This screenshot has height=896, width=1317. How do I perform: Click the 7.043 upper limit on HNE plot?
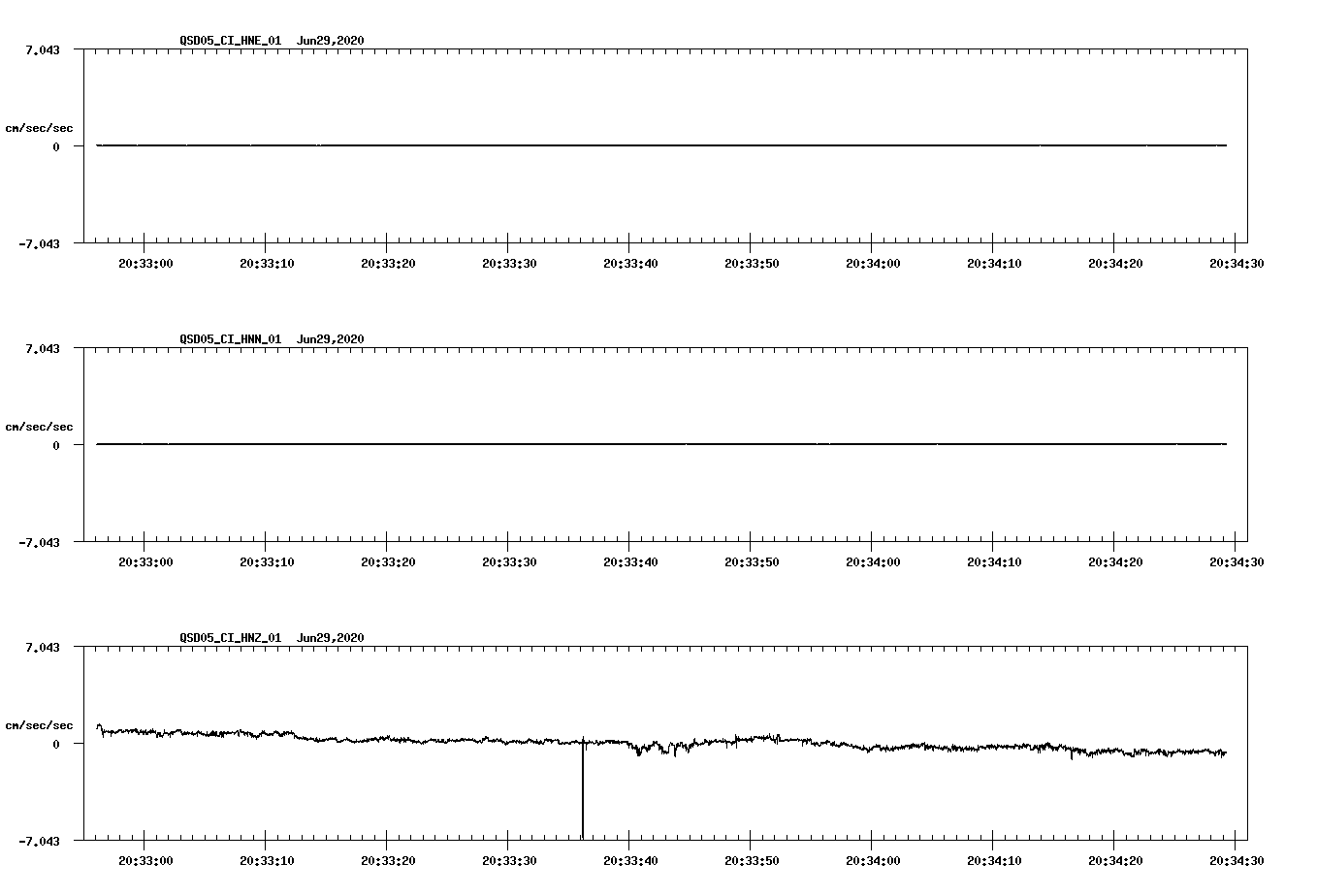[x=43, y=49]
